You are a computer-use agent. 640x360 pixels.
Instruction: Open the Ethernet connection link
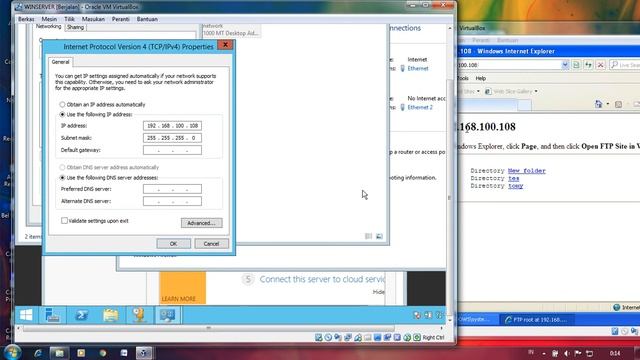point(418,68)
